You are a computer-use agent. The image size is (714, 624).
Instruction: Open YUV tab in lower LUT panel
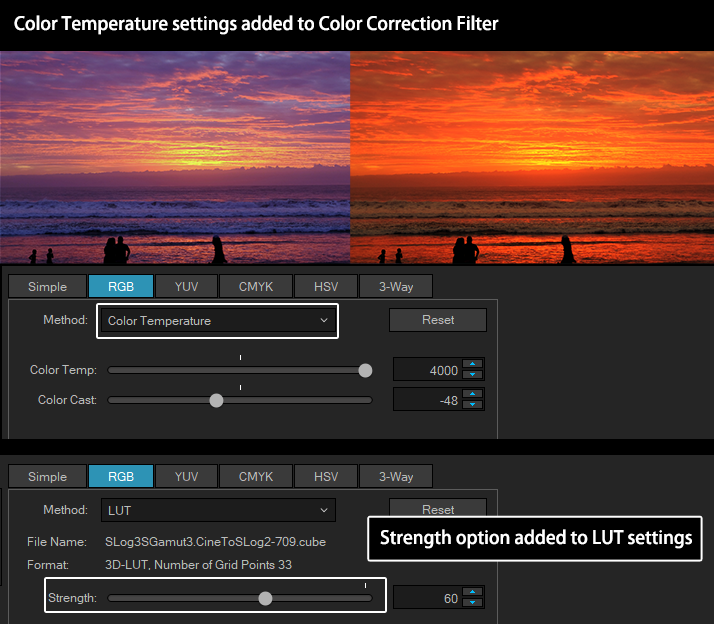(x=186, y=476)
